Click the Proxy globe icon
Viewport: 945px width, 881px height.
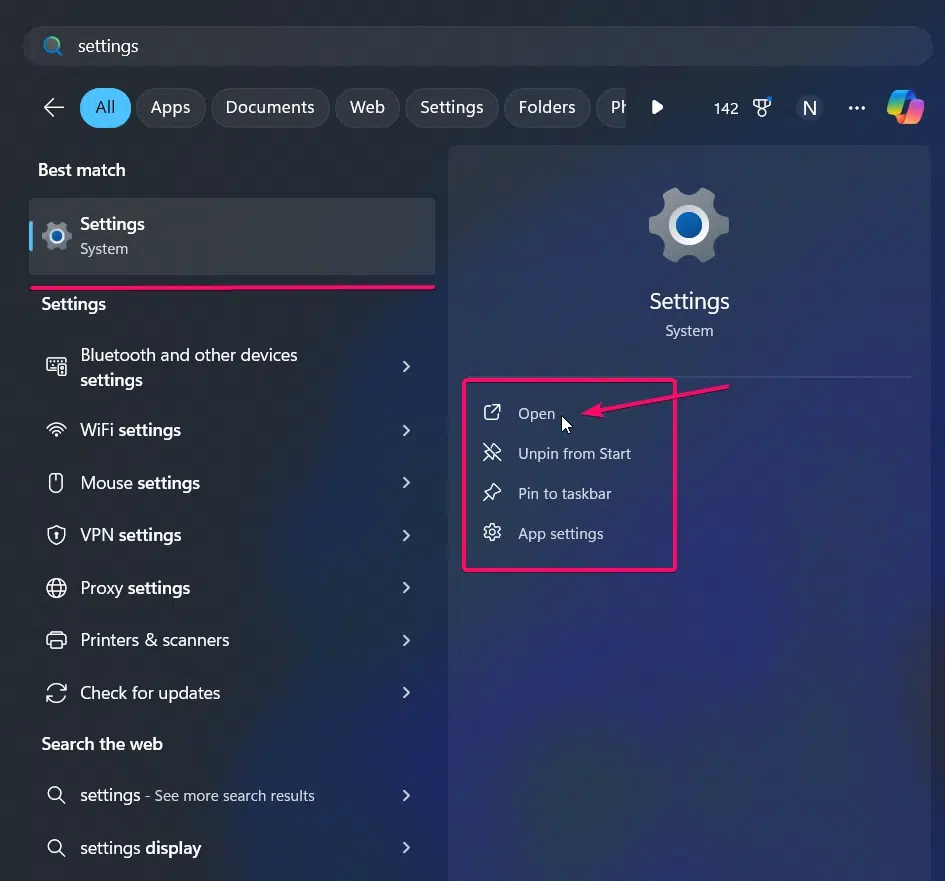pos(57,588)
